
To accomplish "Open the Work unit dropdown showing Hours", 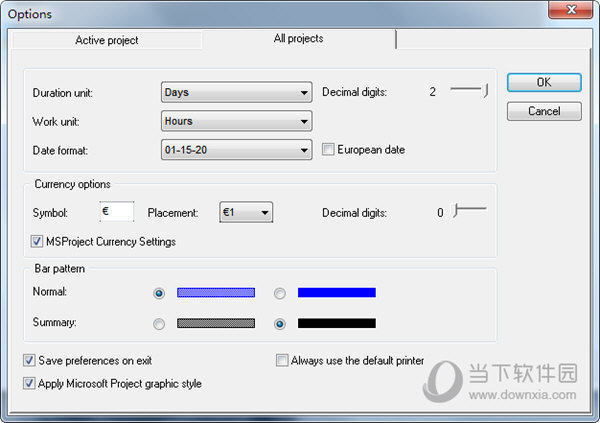I will (236, 121).
